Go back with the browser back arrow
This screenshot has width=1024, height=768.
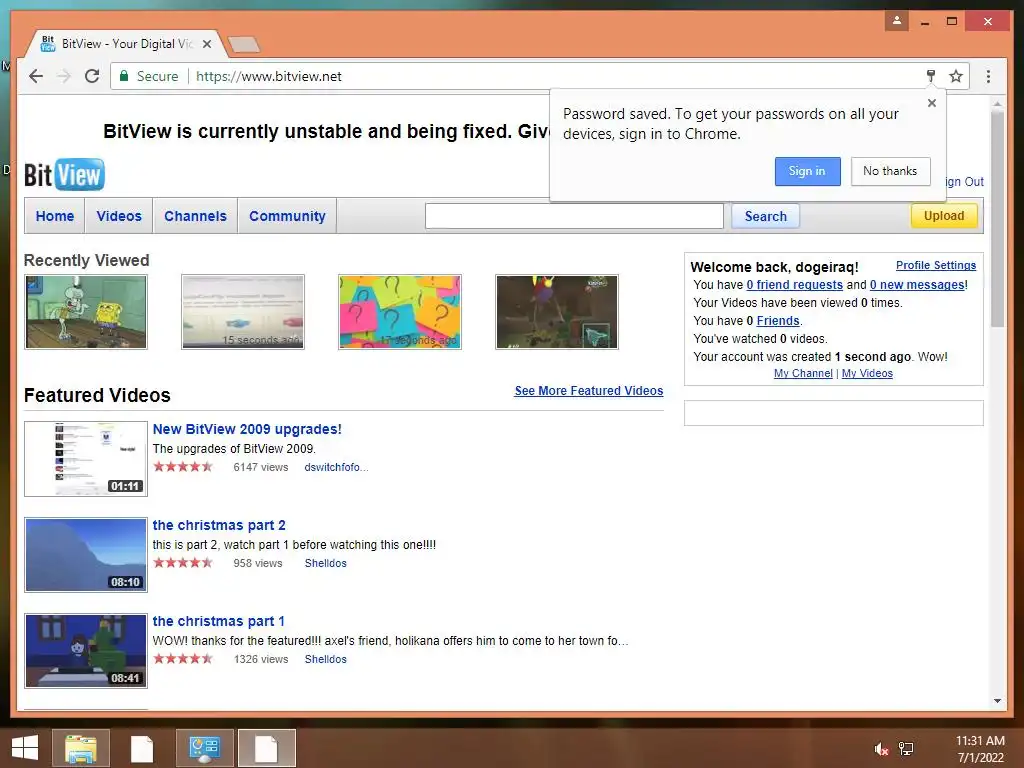tap(36, 76)
